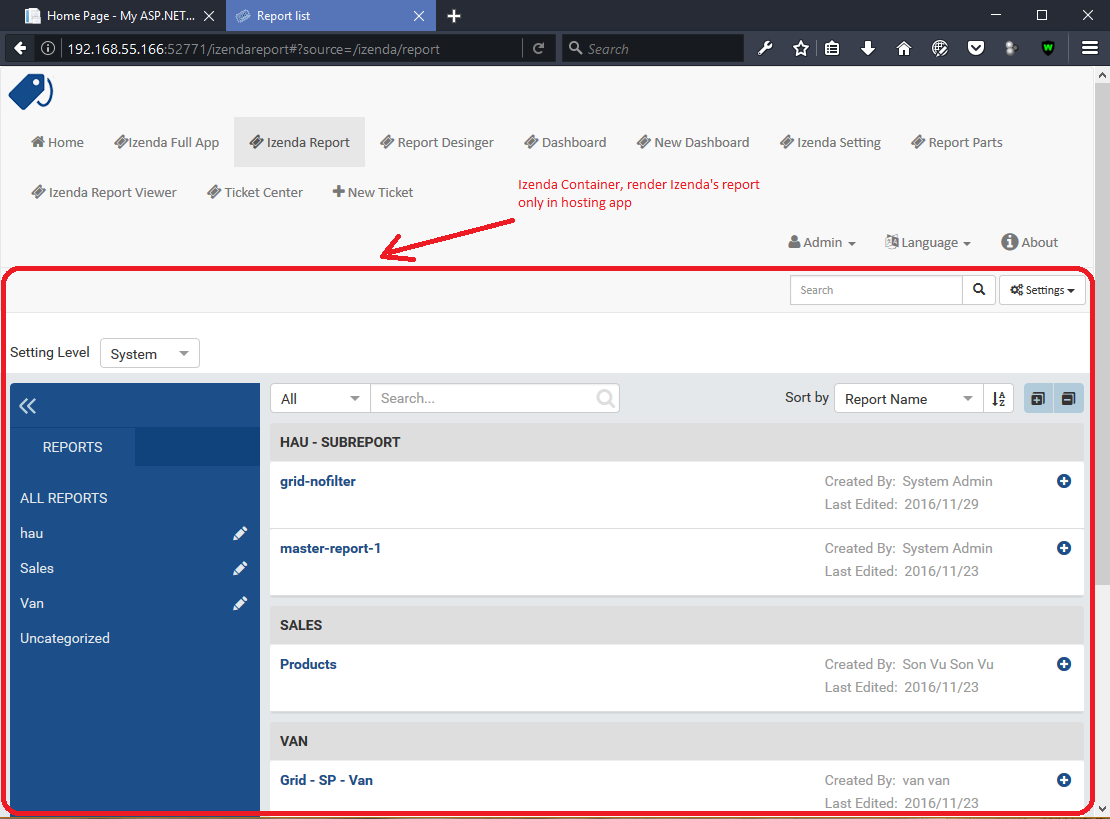Select Uncategorized in sidebar
This screenshot has height=819, width=1110.
coord(64,638)
